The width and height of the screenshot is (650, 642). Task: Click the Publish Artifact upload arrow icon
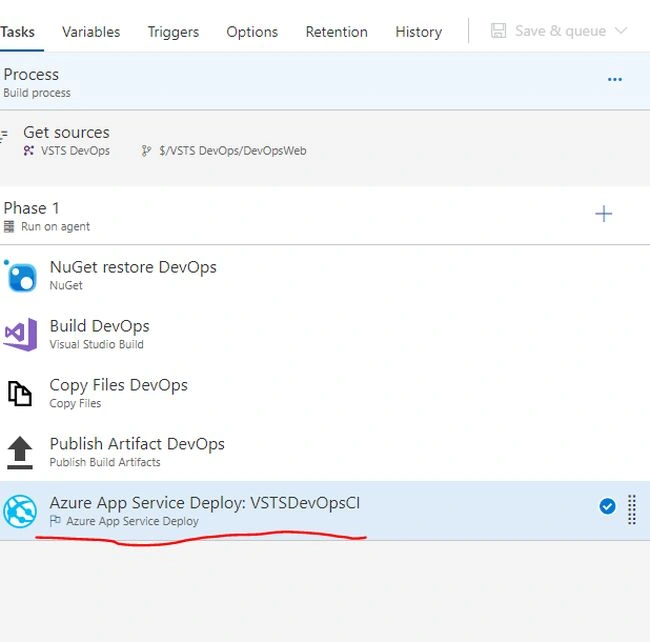20,453
